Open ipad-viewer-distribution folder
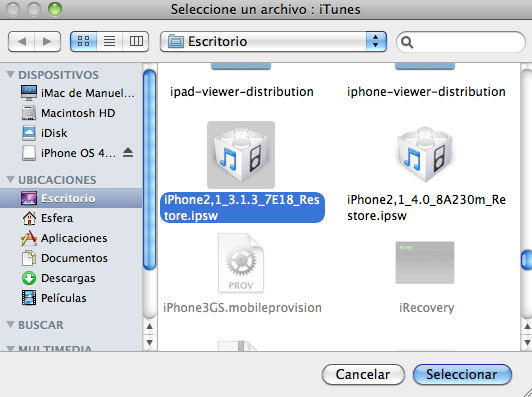 (242, 92)
